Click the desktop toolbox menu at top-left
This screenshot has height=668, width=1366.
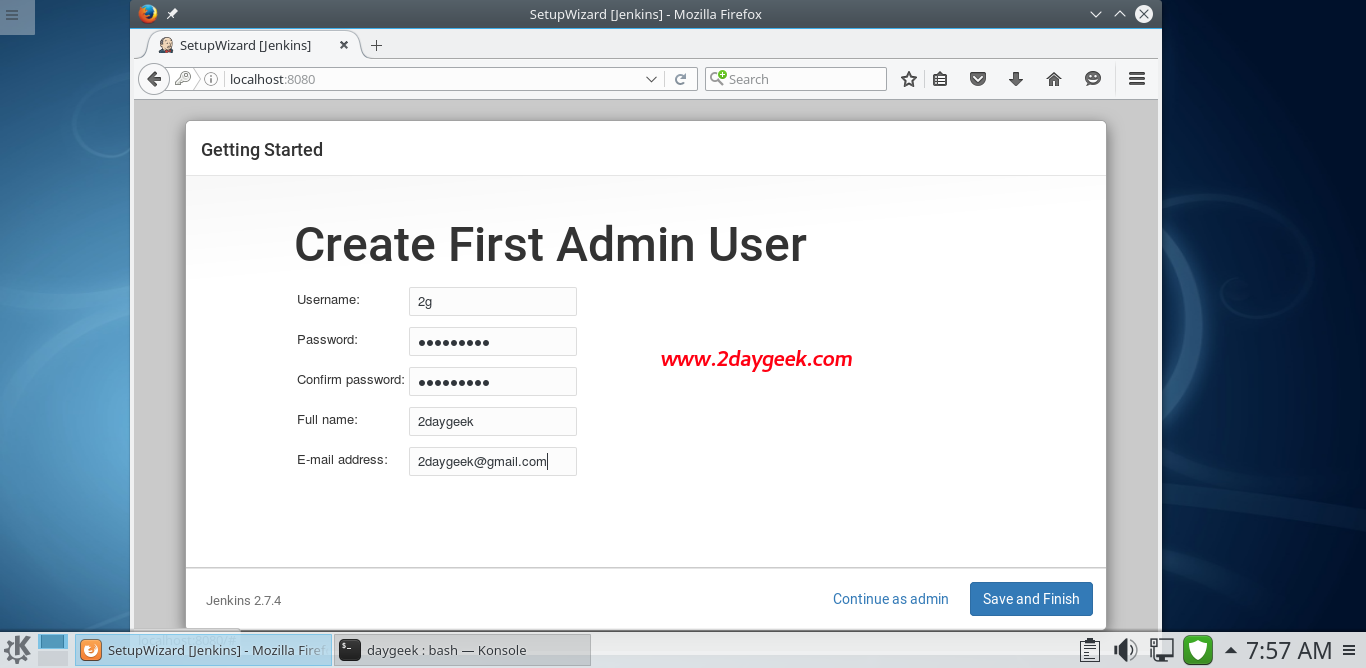(x=12, y=15)
